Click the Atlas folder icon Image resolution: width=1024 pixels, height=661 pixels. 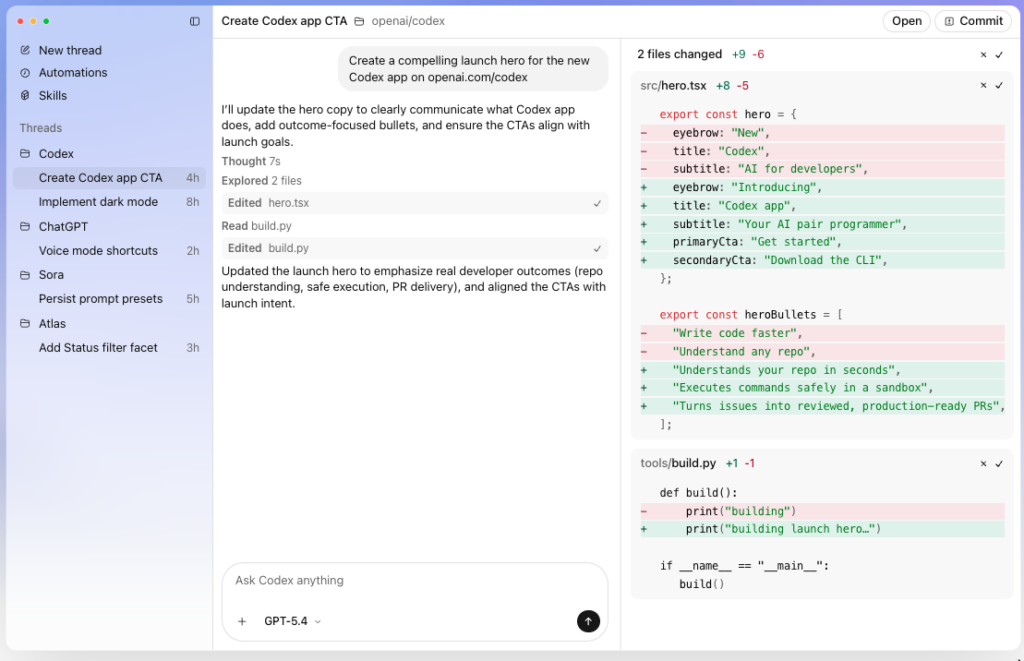click(25, 323)
